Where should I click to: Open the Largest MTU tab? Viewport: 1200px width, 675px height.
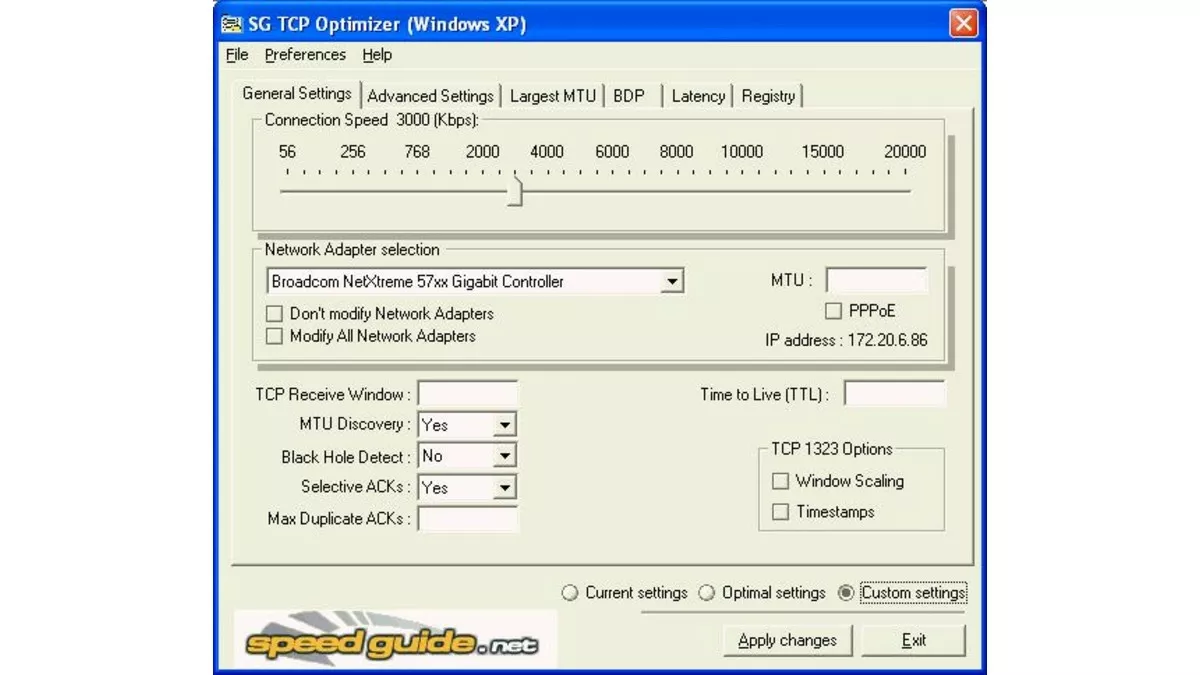click(x=552, y=95)
